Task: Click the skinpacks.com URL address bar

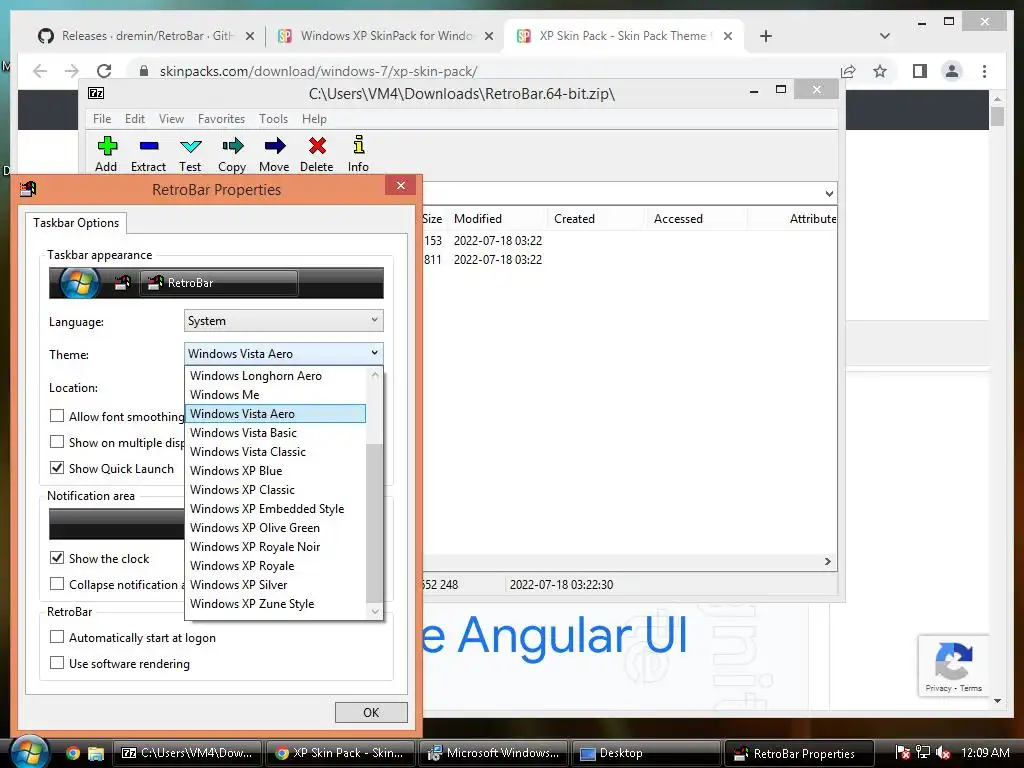Action: pos(483,71)
